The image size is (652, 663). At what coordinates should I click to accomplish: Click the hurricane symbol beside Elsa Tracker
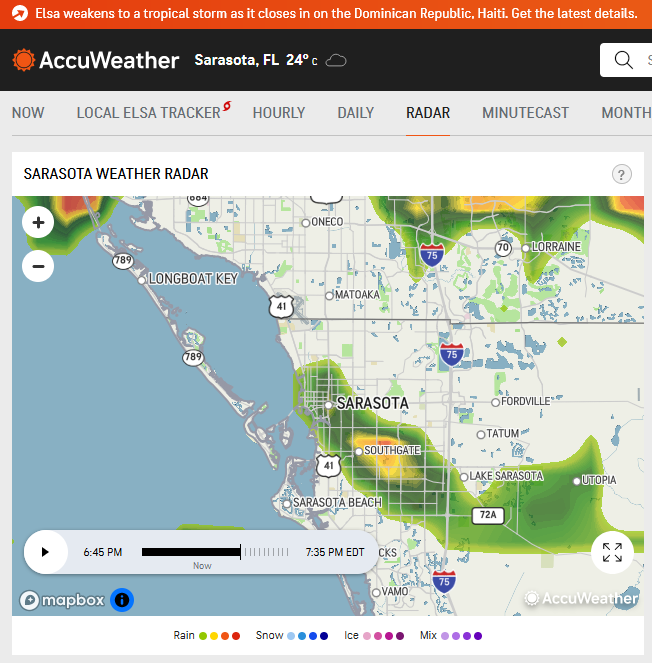click(227, 106)
